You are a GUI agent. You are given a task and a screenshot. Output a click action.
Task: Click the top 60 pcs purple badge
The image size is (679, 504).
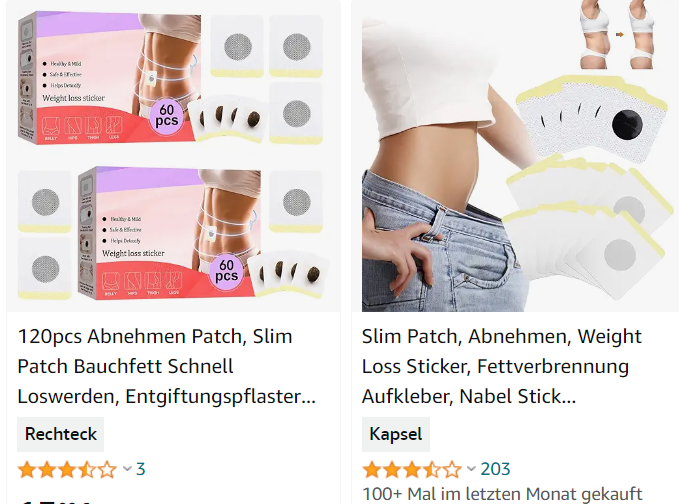coord(167,115)
